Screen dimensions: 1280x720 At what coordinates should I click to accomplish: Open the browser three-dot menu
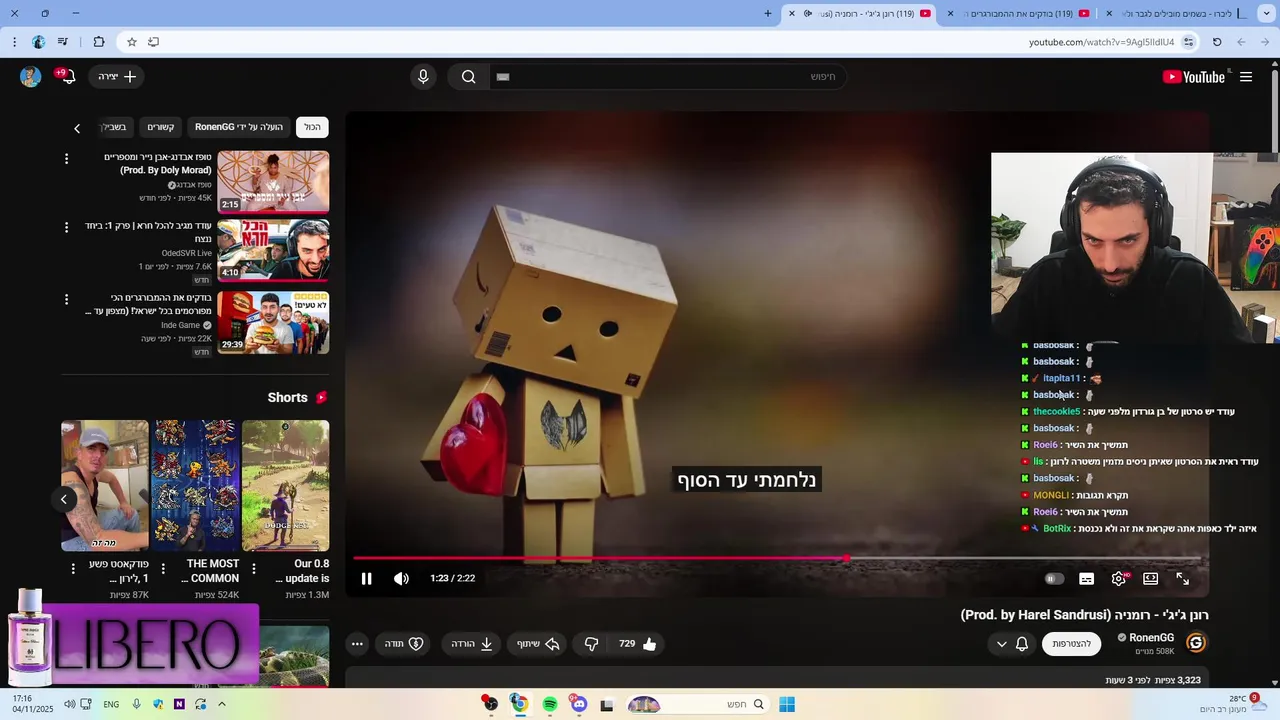pos(14,42)
